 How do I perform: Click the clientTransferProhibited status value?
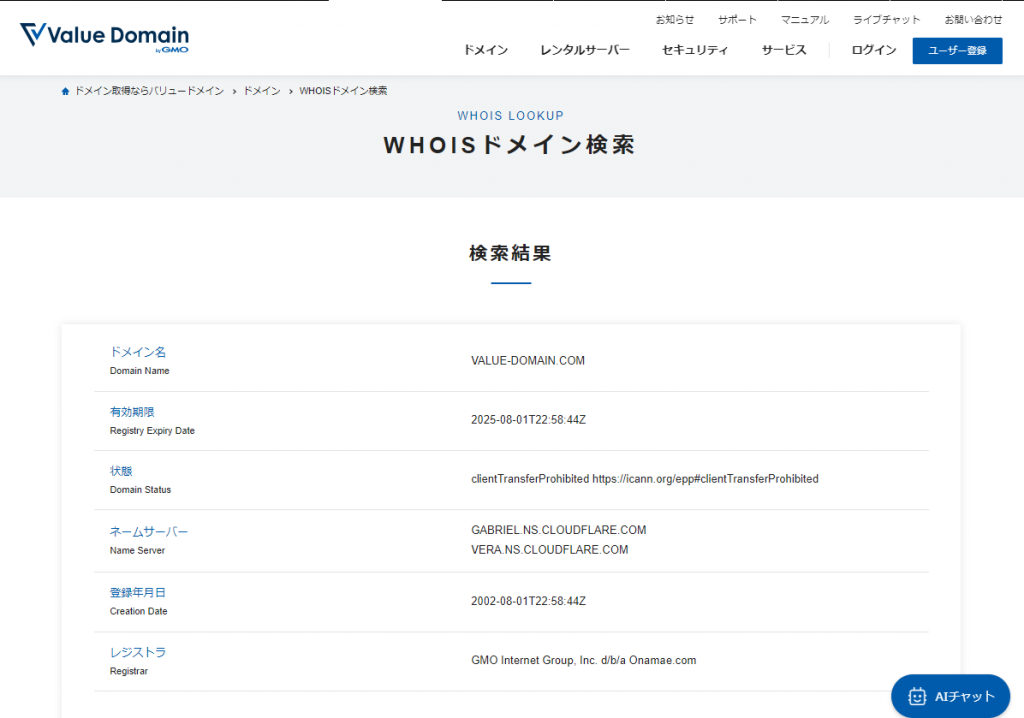point(645,479)
